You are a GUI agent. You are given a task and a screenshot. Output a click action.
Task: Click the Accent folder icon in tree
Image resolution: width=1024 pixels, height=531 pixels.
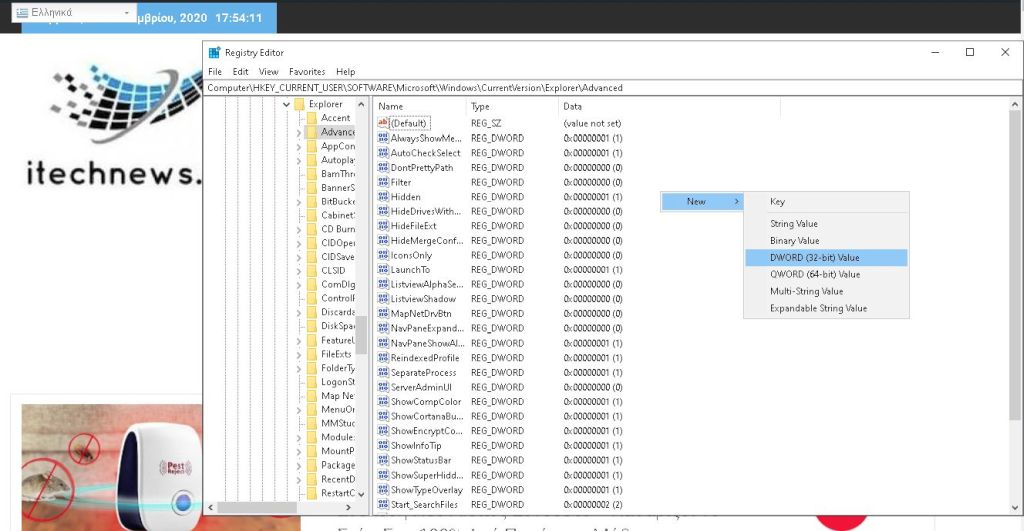coord(312,118)
